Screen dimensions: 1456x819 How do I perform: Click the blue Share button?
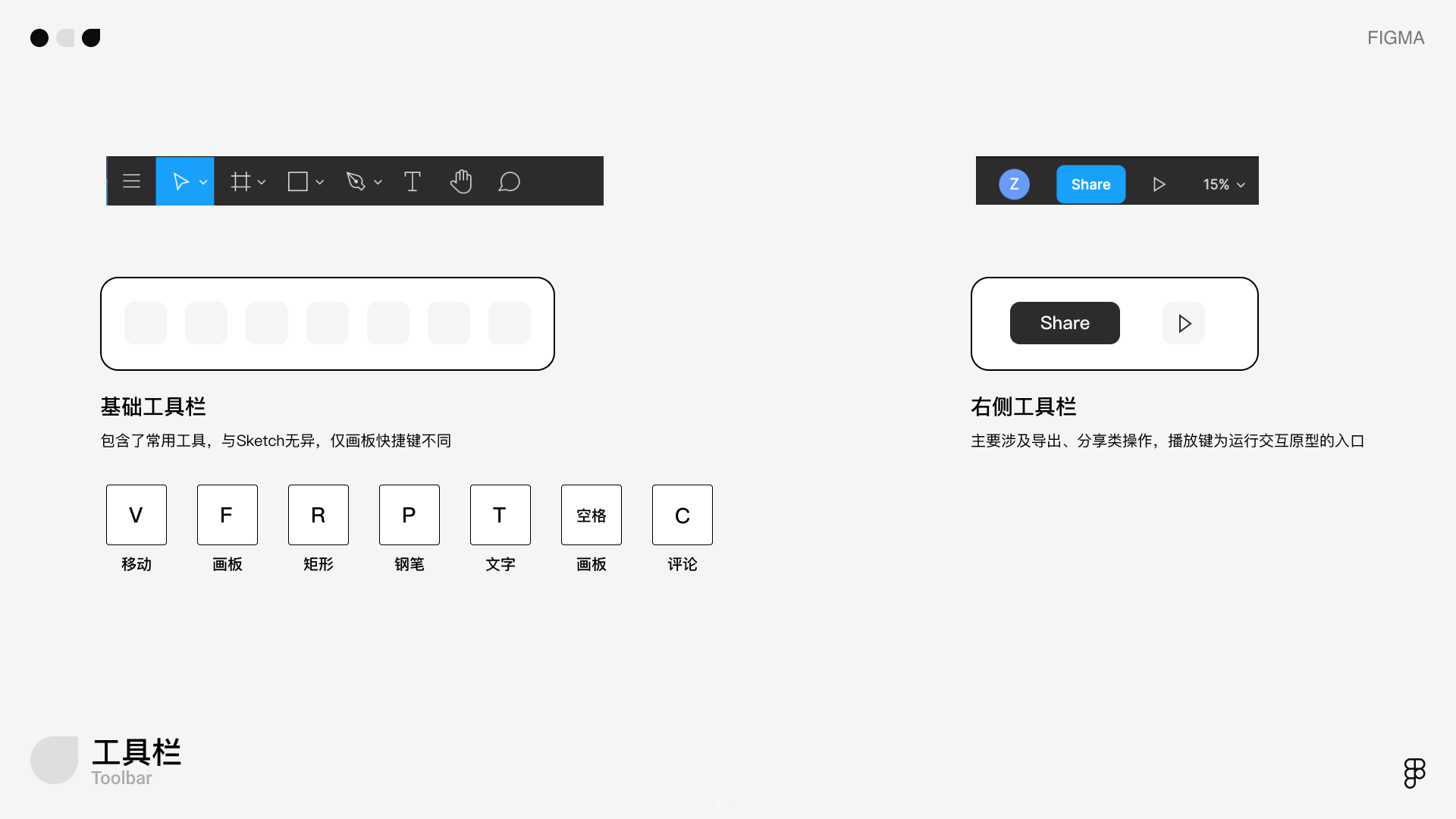click(1090, 184)
